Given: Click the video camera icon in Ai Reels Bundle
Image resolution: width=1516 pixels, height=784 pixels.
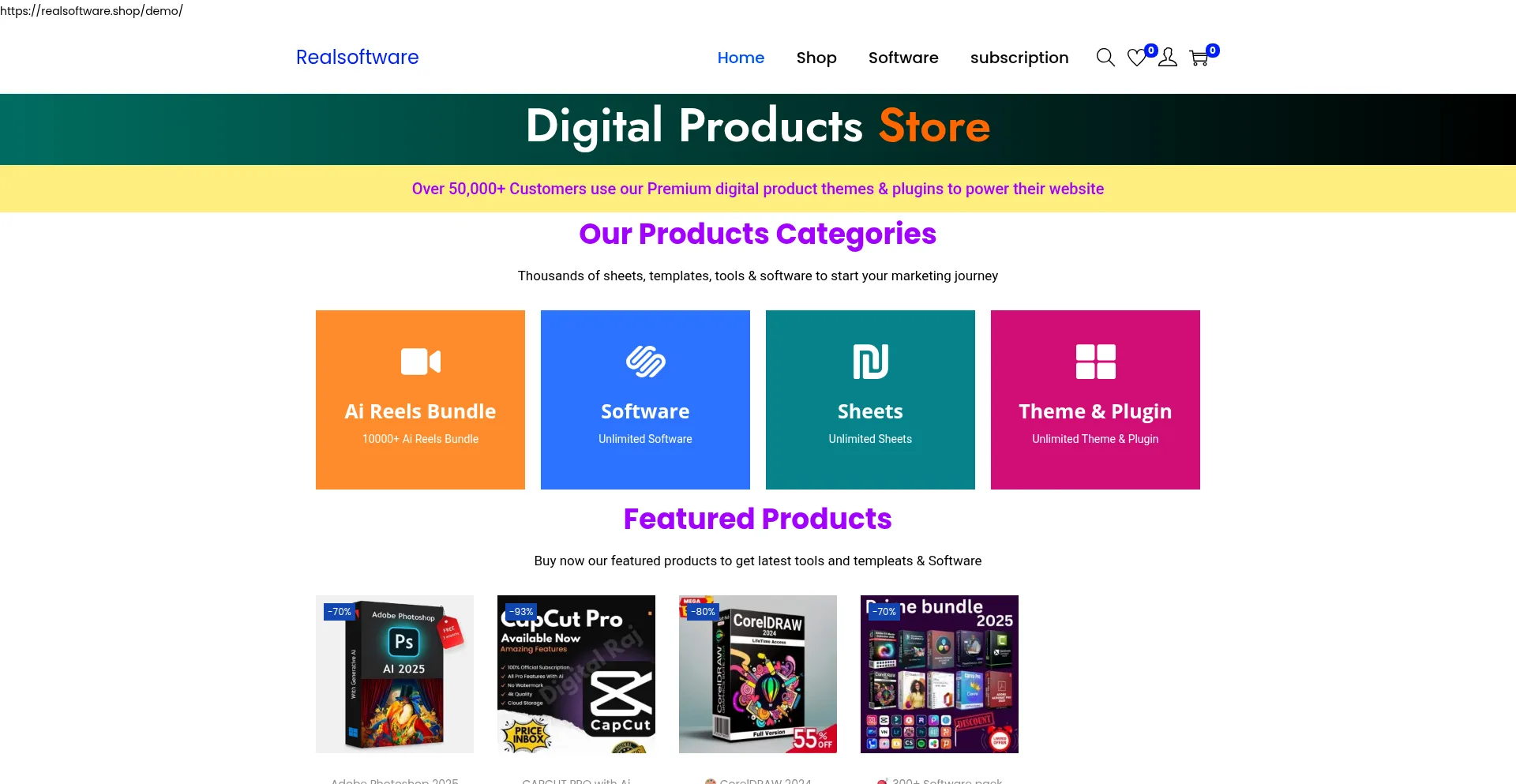Looking at the screenshot, I should [x=421, y=362].
